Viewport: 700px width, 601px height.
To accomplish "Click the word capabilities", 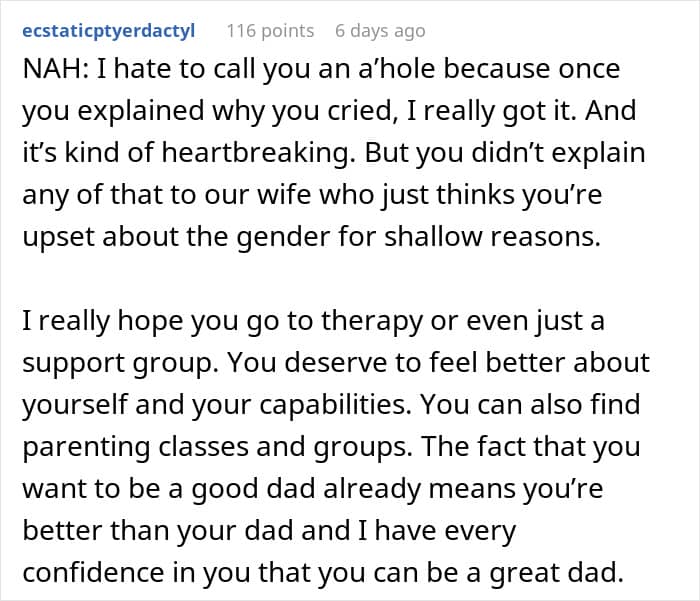I will [335, 405].
